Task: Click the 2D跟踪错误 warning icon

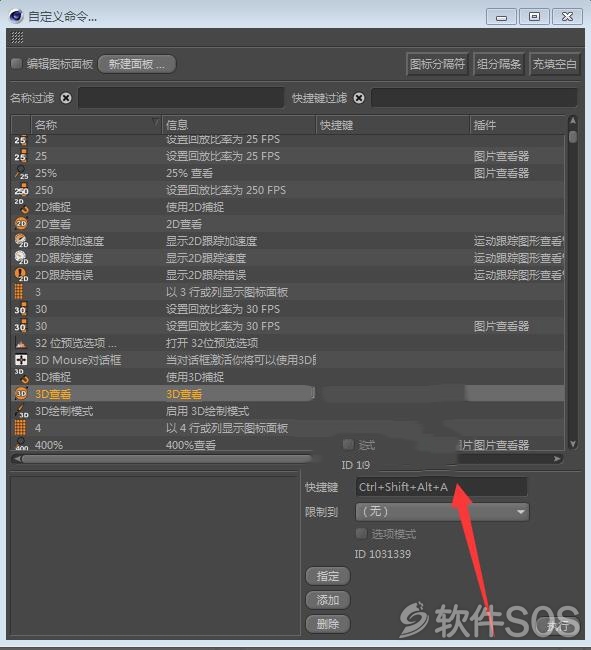Action: [21, 274]
